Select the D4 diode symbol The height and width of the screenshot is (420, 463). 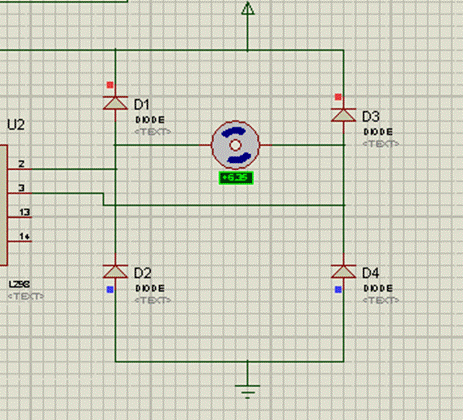point(344,272)
